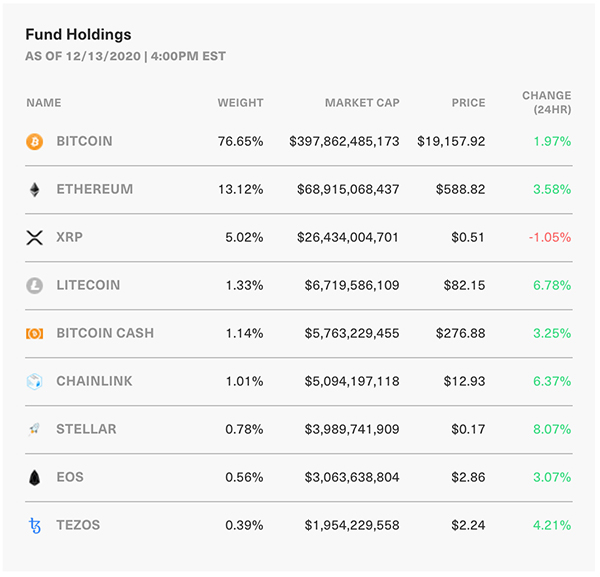Click the orange Bitcoin Cash icon
Viewport: 600px width, 577px height.
pyautogui.click(x=34, y=334)
